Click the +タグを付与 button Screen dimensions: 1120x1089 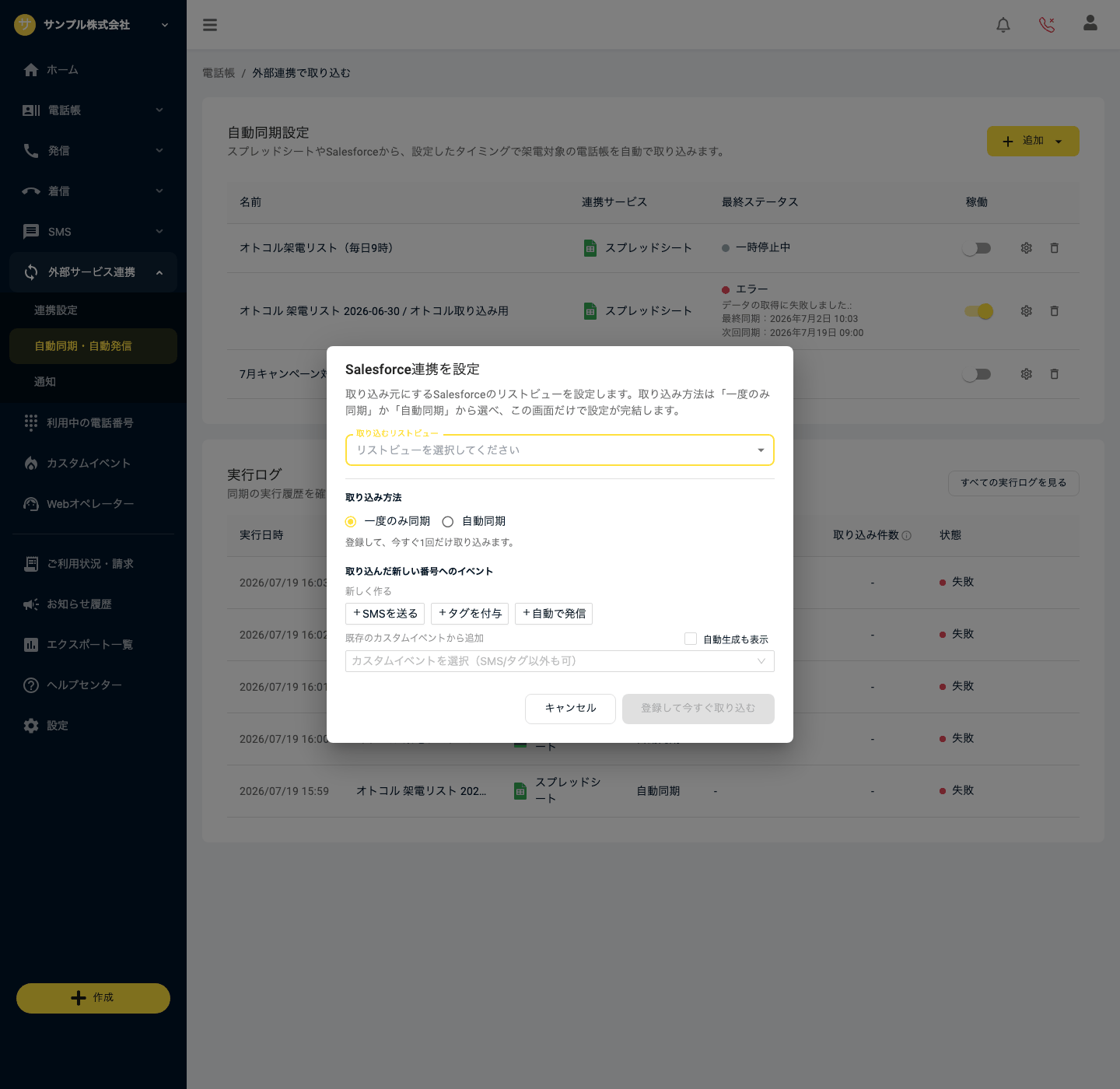(470, 614)
